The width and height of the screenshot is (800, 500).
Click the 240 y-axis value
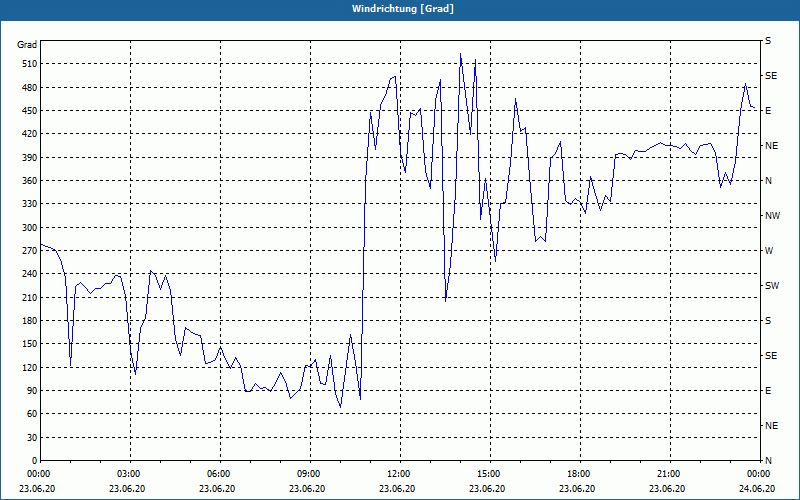(x=28, y=274)
